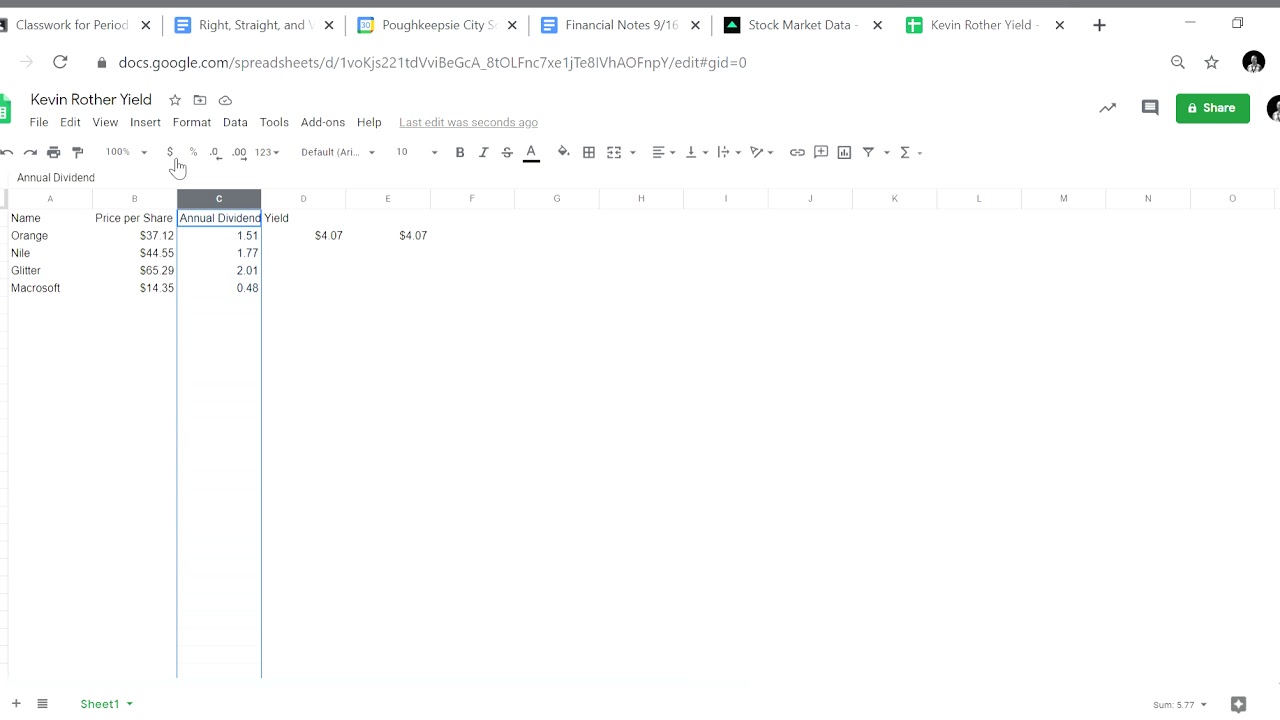Increase decimal places
Image resolution: width=1280 pixels, height=720 pixels.
point(239,152)
